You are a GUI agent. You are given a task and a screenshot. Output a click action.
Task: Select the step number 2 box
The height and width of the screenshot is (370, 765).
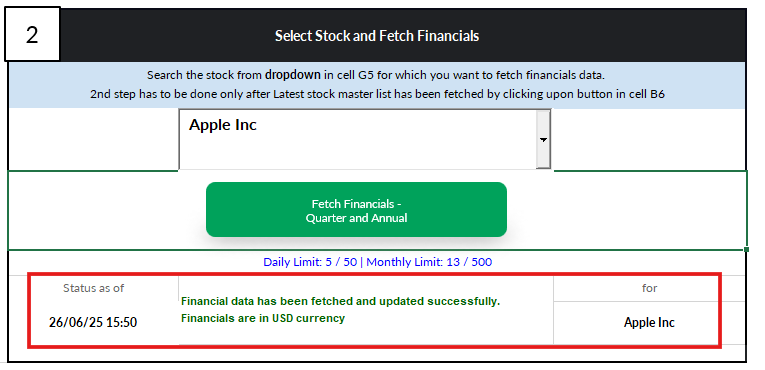tap(32, 34)
